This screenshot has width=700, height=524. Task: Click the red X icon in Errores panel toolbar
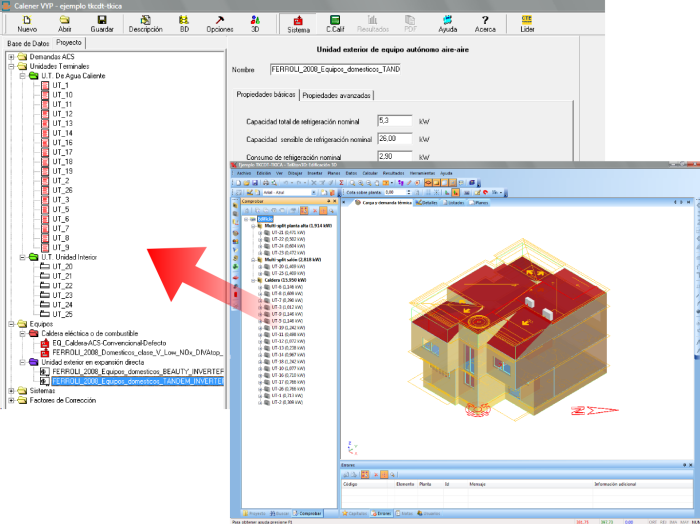(375, 475)
